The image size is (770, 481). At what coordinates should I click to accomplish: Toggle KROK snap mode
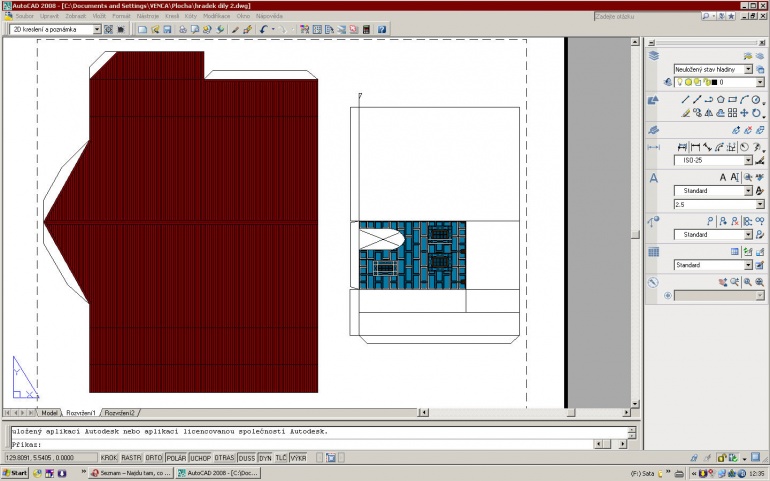(109, 458)
